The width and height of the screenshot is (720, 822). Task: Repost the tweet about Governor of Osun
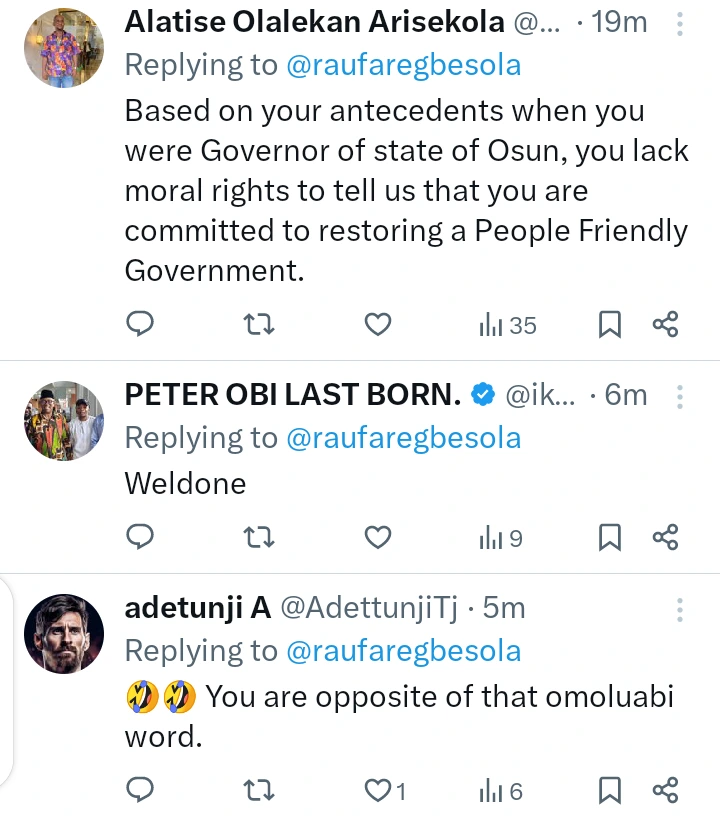(259, 324)
